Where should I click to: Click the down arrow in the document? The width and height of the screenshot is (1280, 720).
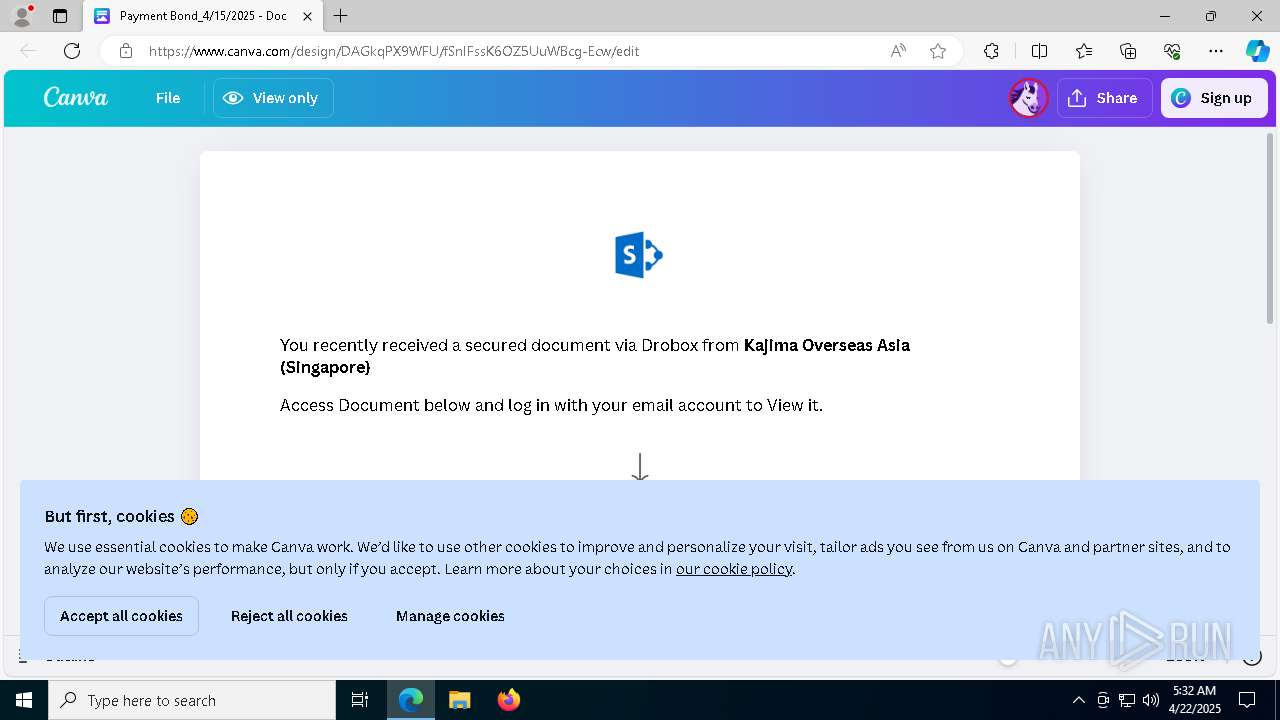(x=640, y=467)
